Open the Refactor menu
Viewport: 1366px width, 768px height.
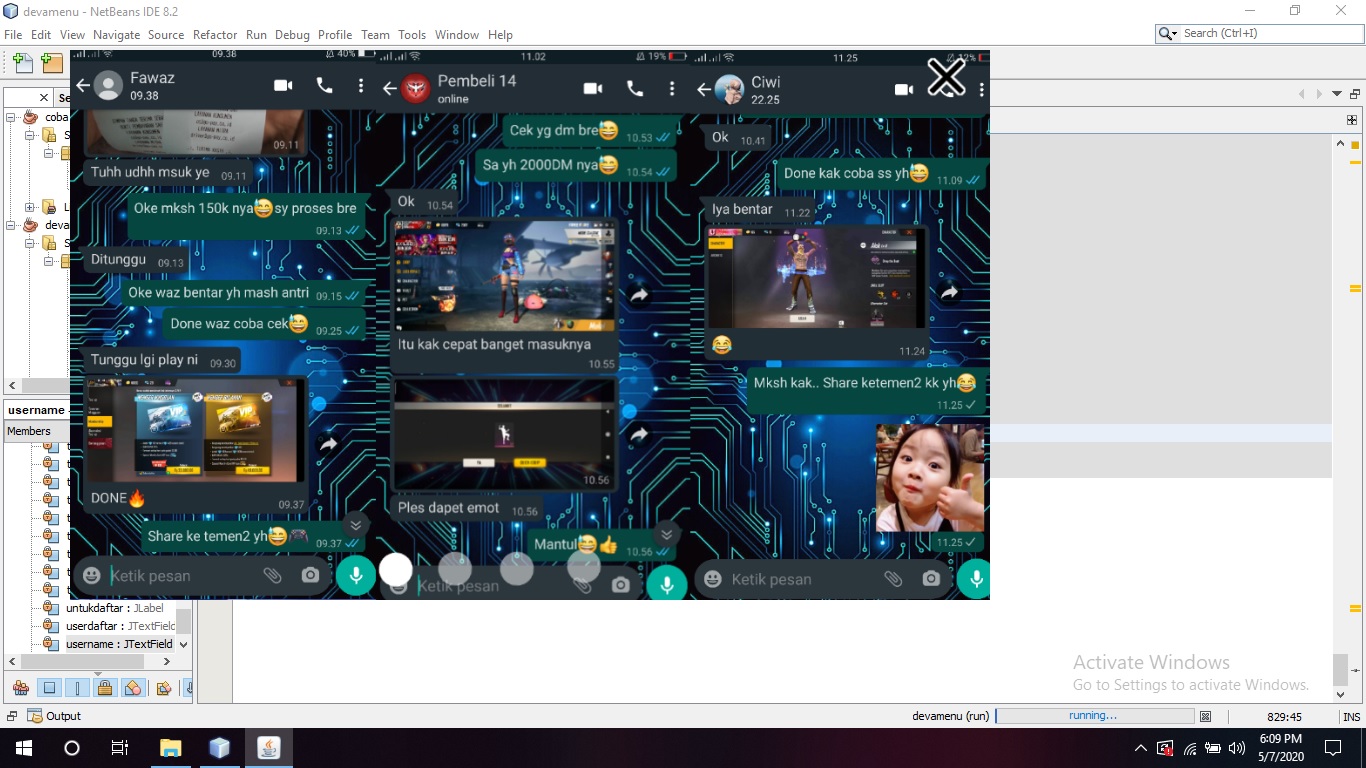[215, 34]
